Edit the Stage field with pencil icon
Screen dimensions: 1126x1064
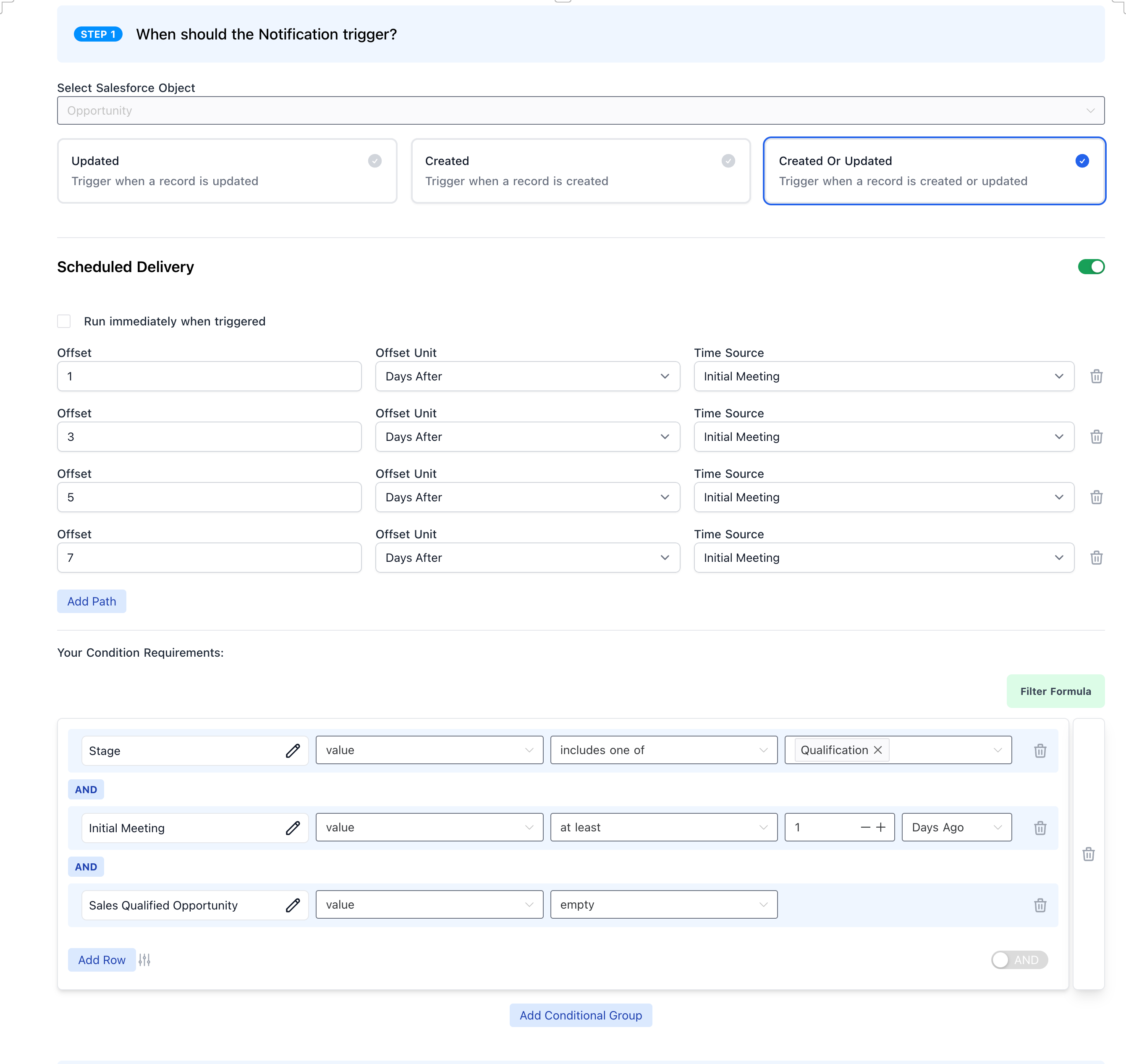click(293, 750)
